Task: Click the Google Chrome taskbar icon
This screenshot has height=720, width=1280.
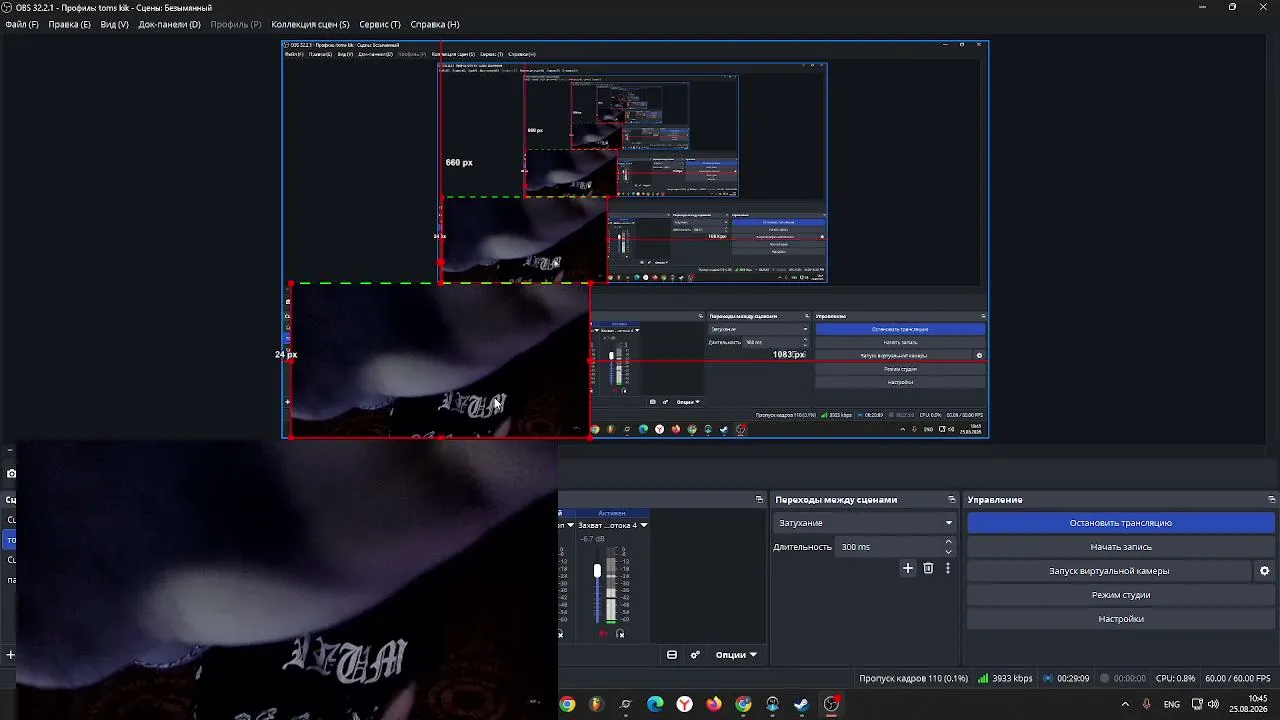Action: (x=567, y=704)
